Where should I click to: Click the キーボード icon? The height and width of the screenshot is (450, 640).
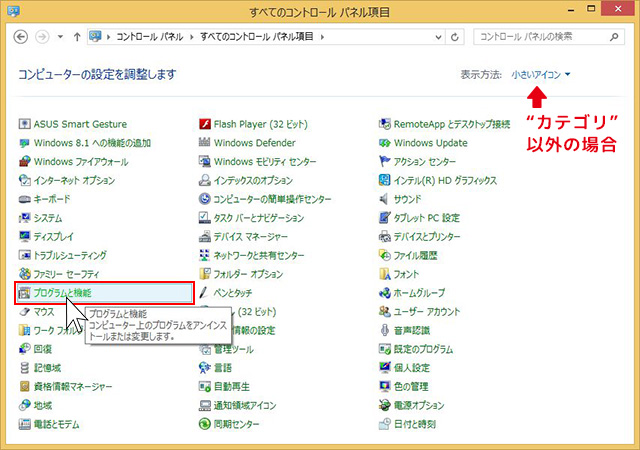point(24,199)
